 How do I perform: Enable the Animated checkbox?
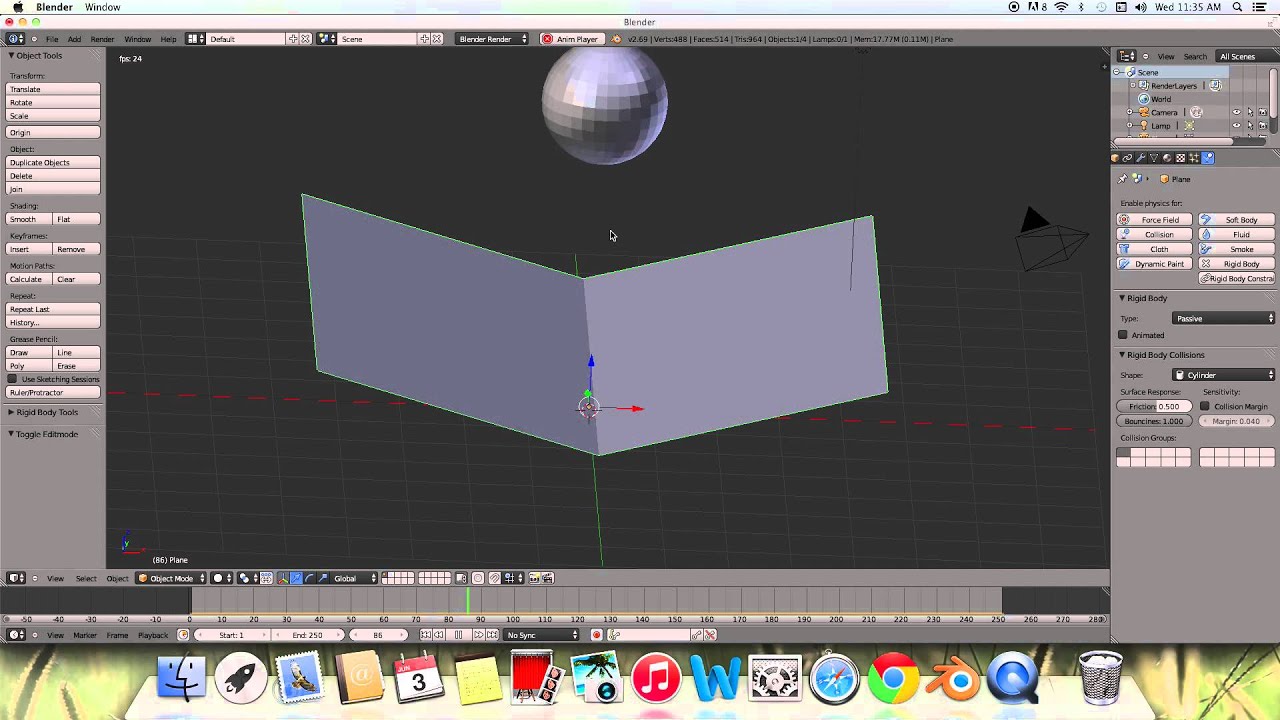click(x=1123, y=335)
